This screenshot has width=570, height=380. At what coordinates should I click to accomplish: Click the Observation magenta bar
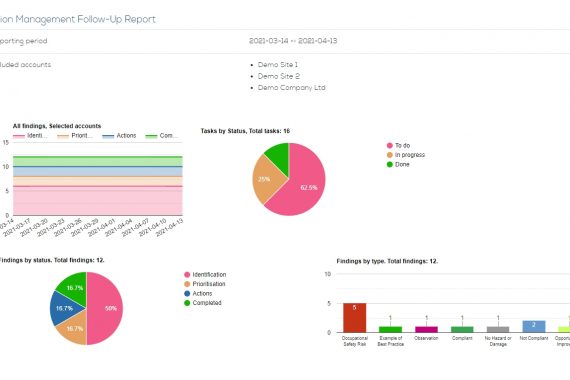426,329
